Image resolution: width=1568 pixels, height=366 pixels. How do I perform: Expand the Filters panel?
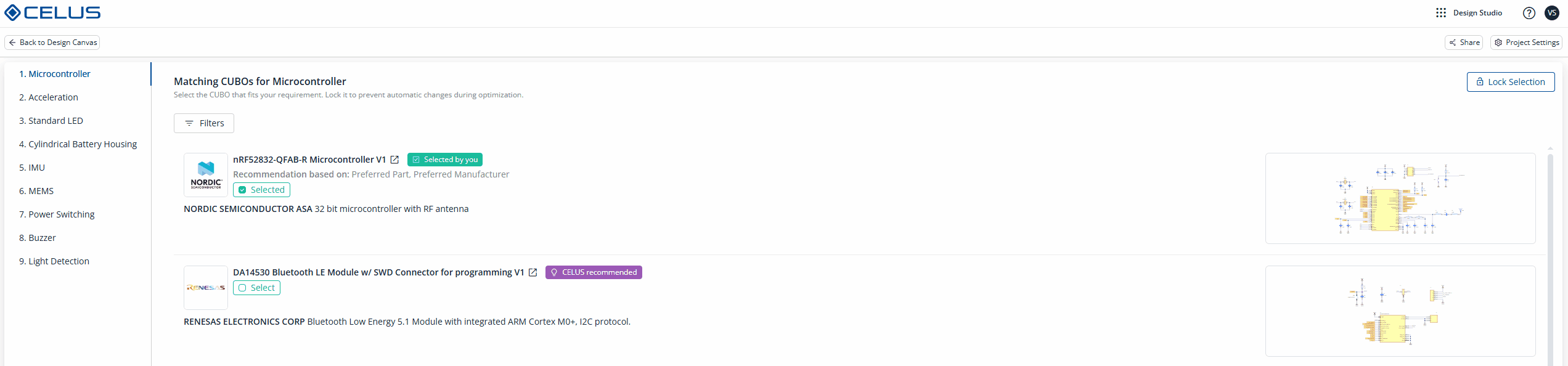click(204, 123)
